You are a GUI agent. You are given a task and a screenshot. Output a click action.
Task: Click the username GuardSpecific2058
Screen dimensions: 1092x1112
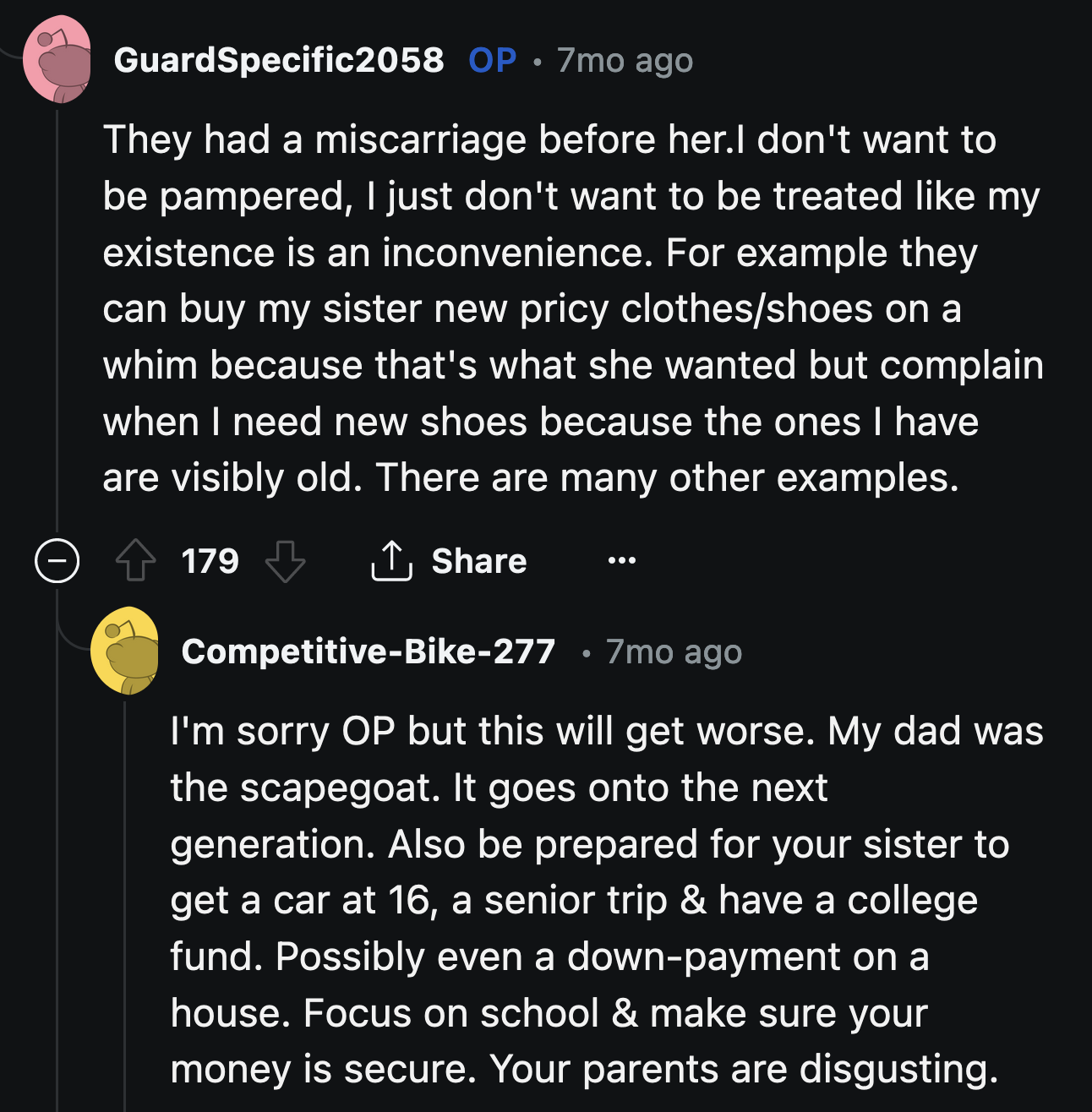tap(280, 59)
